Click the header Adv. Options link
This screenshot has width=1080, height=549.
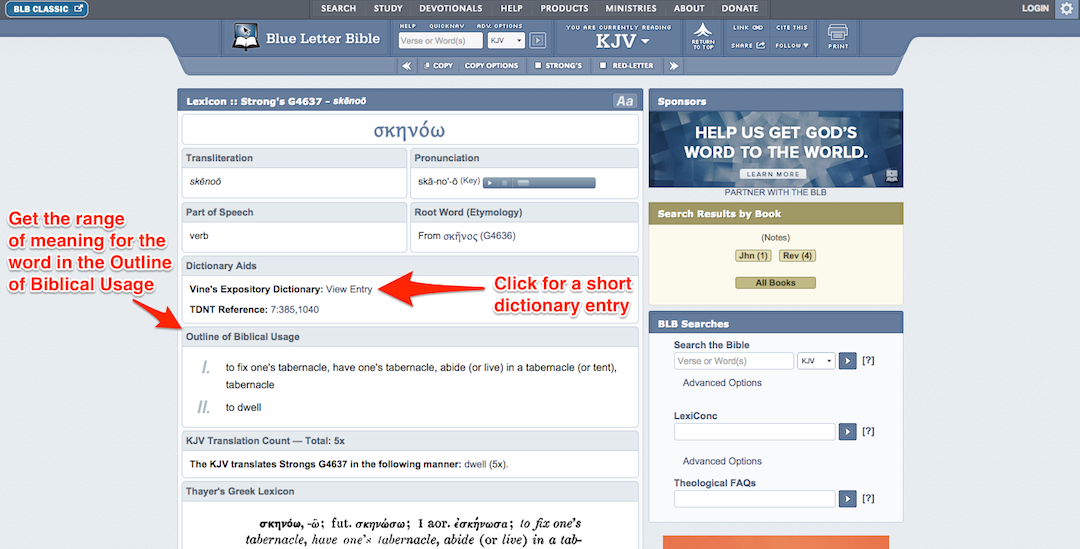[x=499, y=26]
